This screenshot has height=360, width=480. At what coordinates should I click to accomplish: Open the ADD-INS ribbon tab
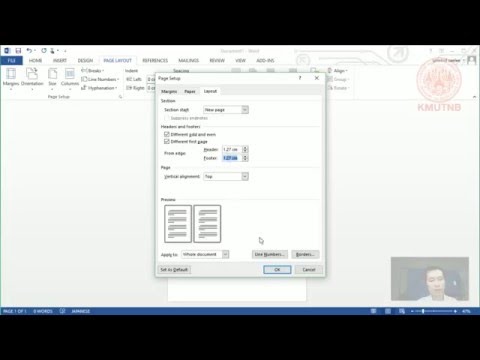coord(265,60)
